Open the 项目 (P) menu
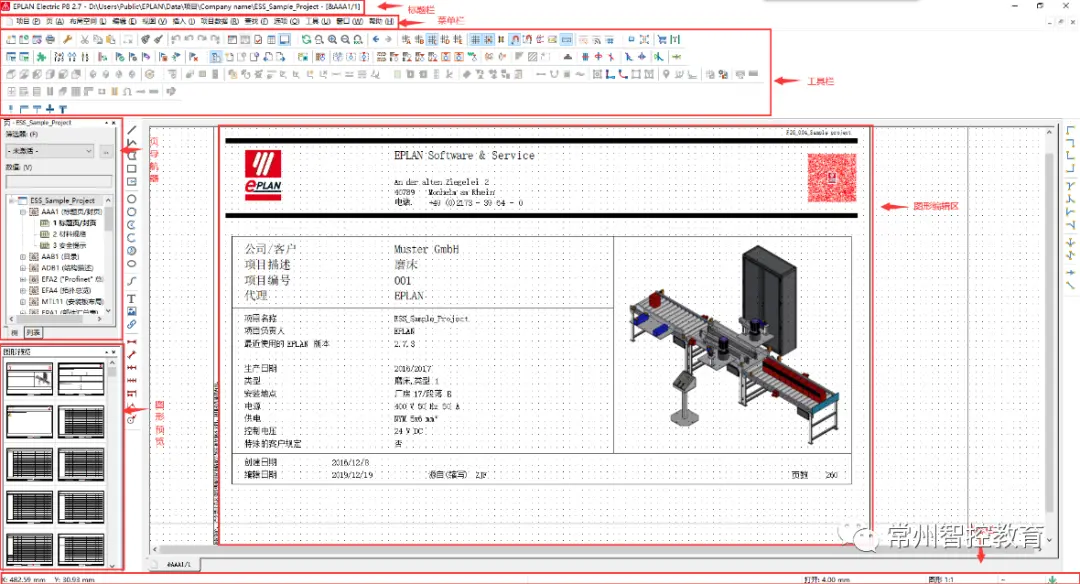 [28, 21]
